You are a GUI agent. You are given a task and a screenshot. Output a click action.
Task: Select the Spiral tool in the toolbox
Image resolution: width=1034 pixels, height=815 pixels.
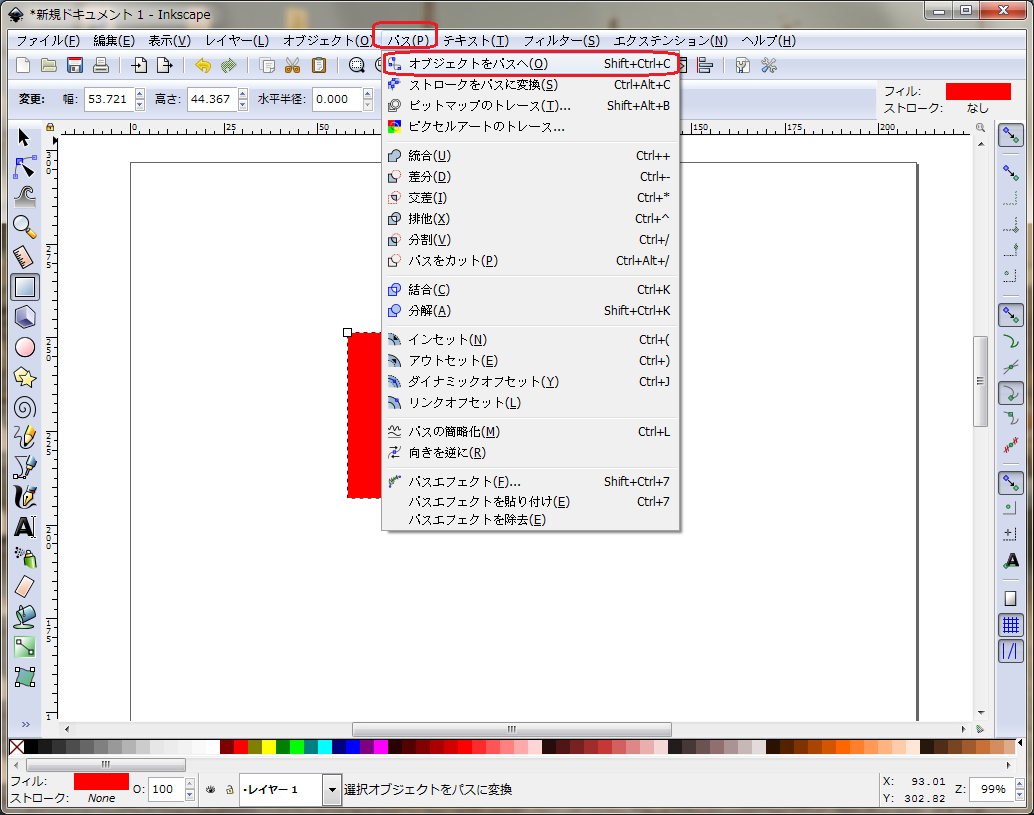coord(25,407)
